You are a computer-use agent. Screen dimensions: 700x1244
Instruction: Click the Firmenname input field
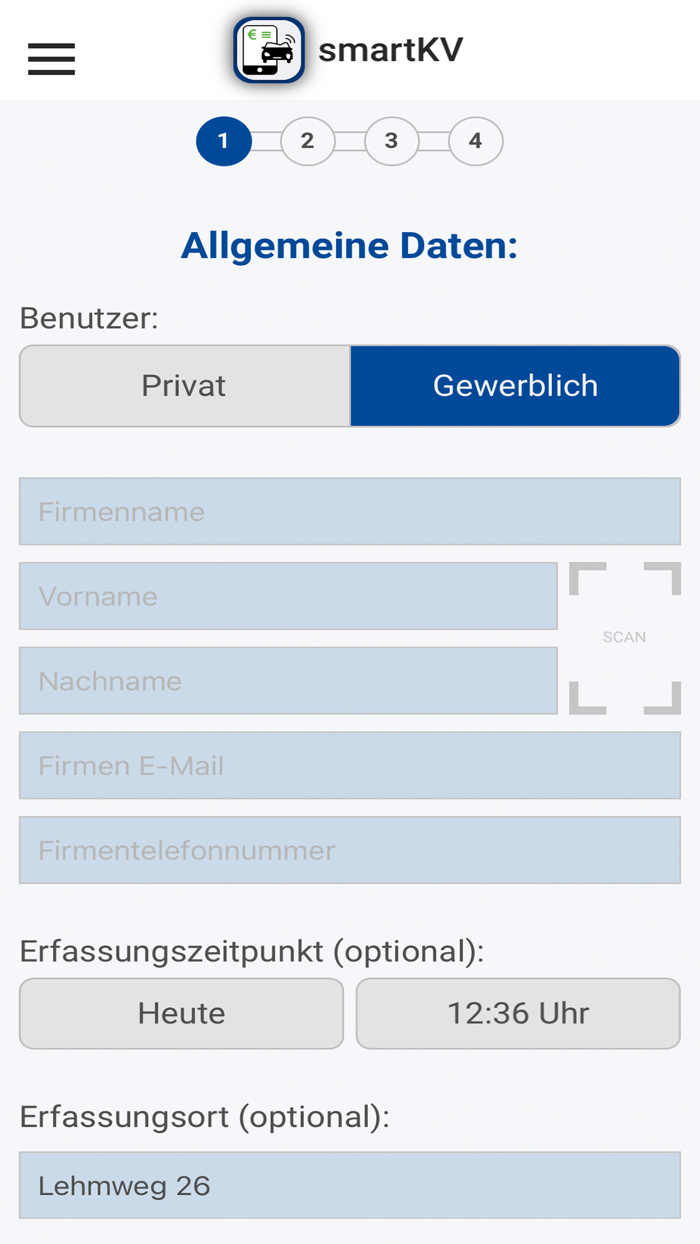click(350, 511)
